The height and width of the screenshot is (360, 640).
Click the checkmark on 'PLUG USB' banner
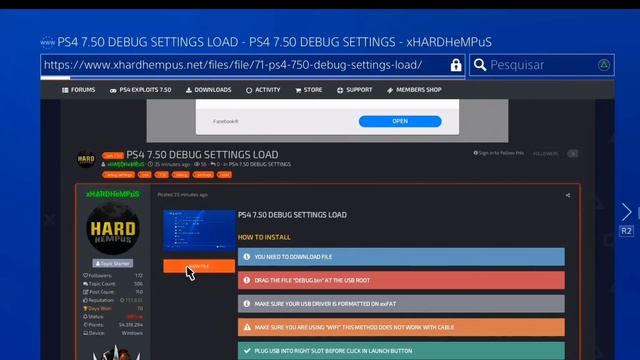point(247,351)
